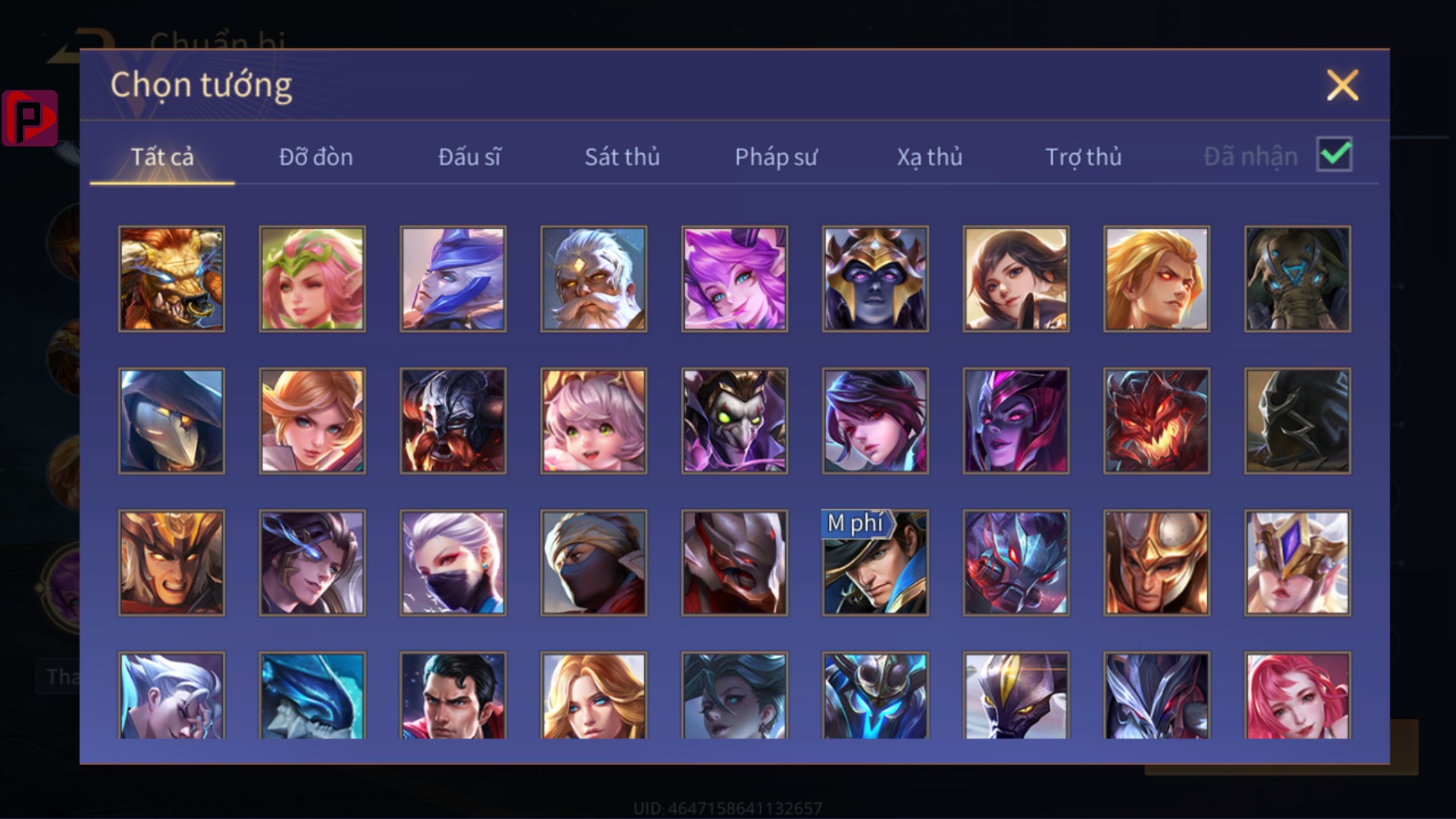Pick the green-eyed jester hero
This screenshot has height=819, width=1456.
734,421
